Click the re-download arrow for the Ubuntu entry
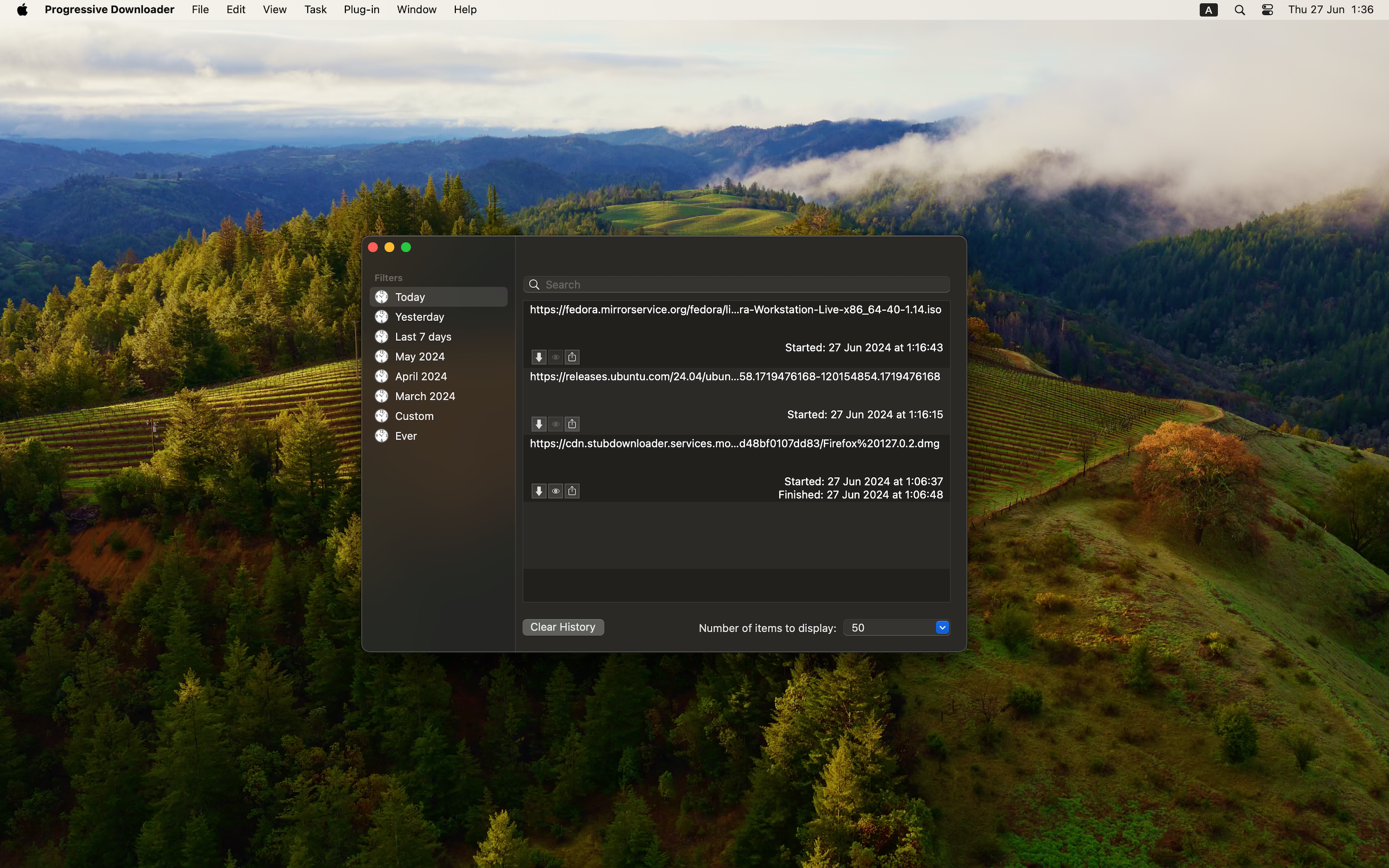This screenshot has width=1389, height=868. click(538, 424)
